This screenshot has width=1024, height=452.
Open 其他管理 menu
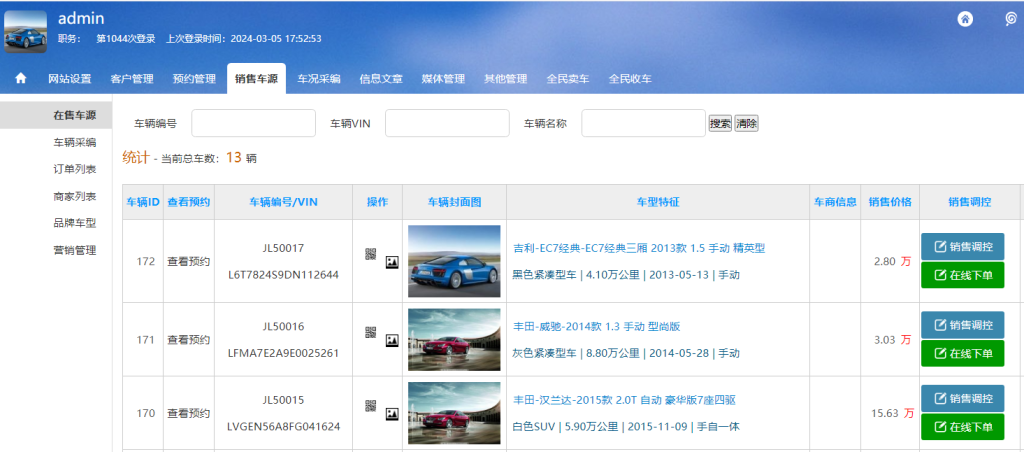coord(505,79)
